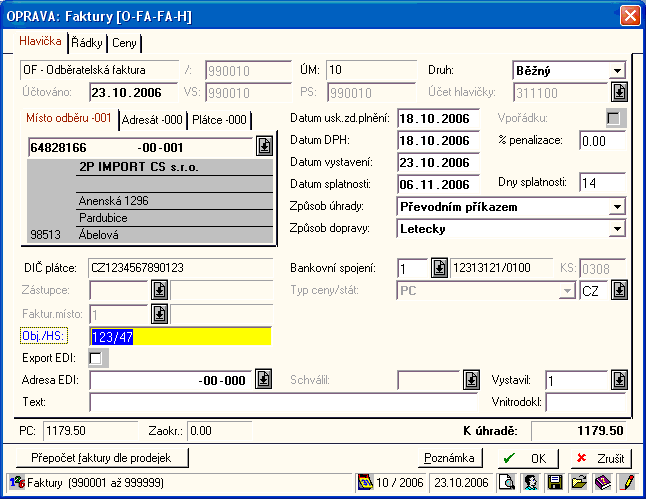
Task: Click the yellow Obj./HS. field
Action: tap(180, 337)
